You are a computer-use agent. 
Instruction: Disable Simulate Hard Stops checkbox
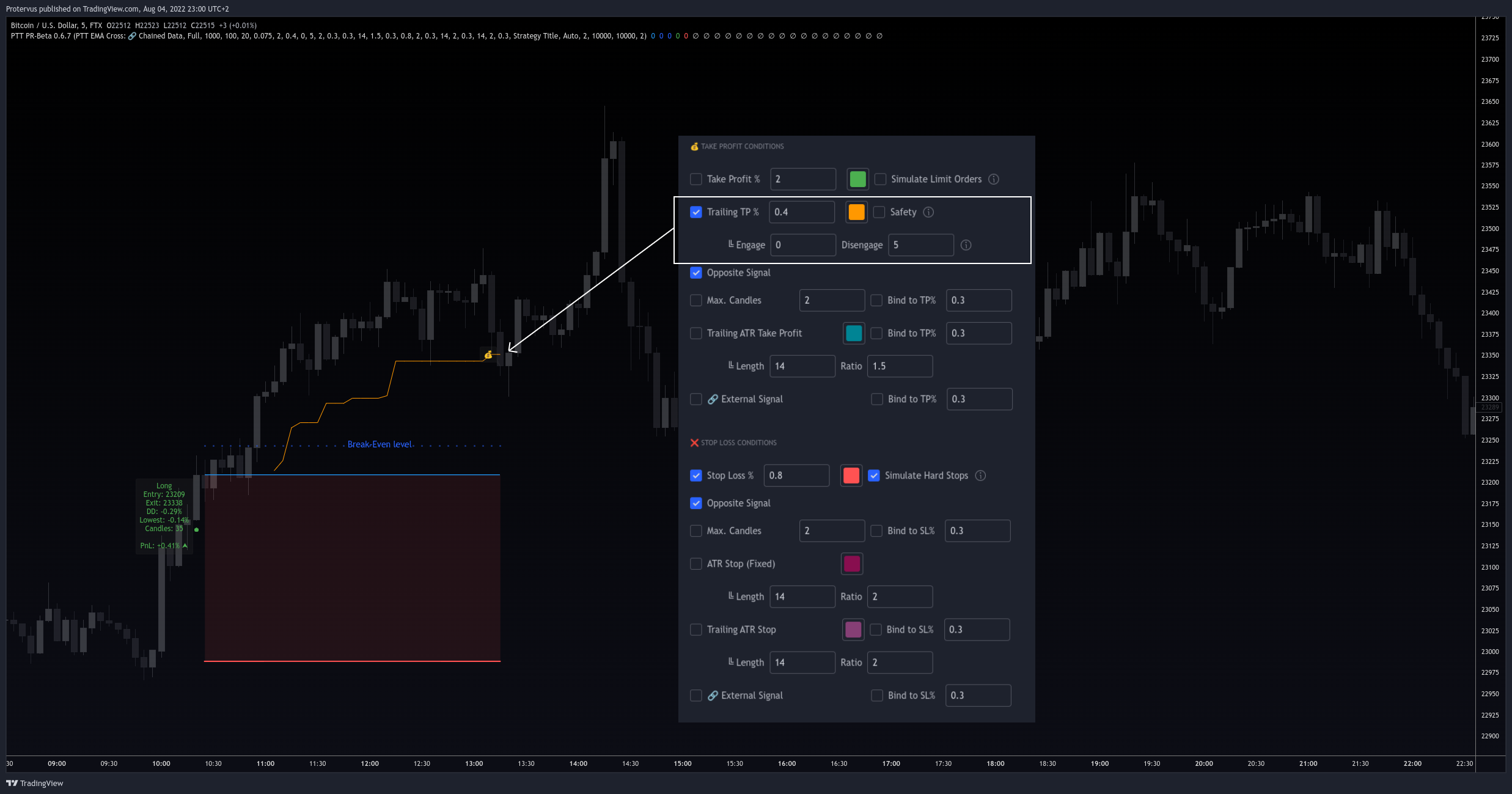(874, 476)
